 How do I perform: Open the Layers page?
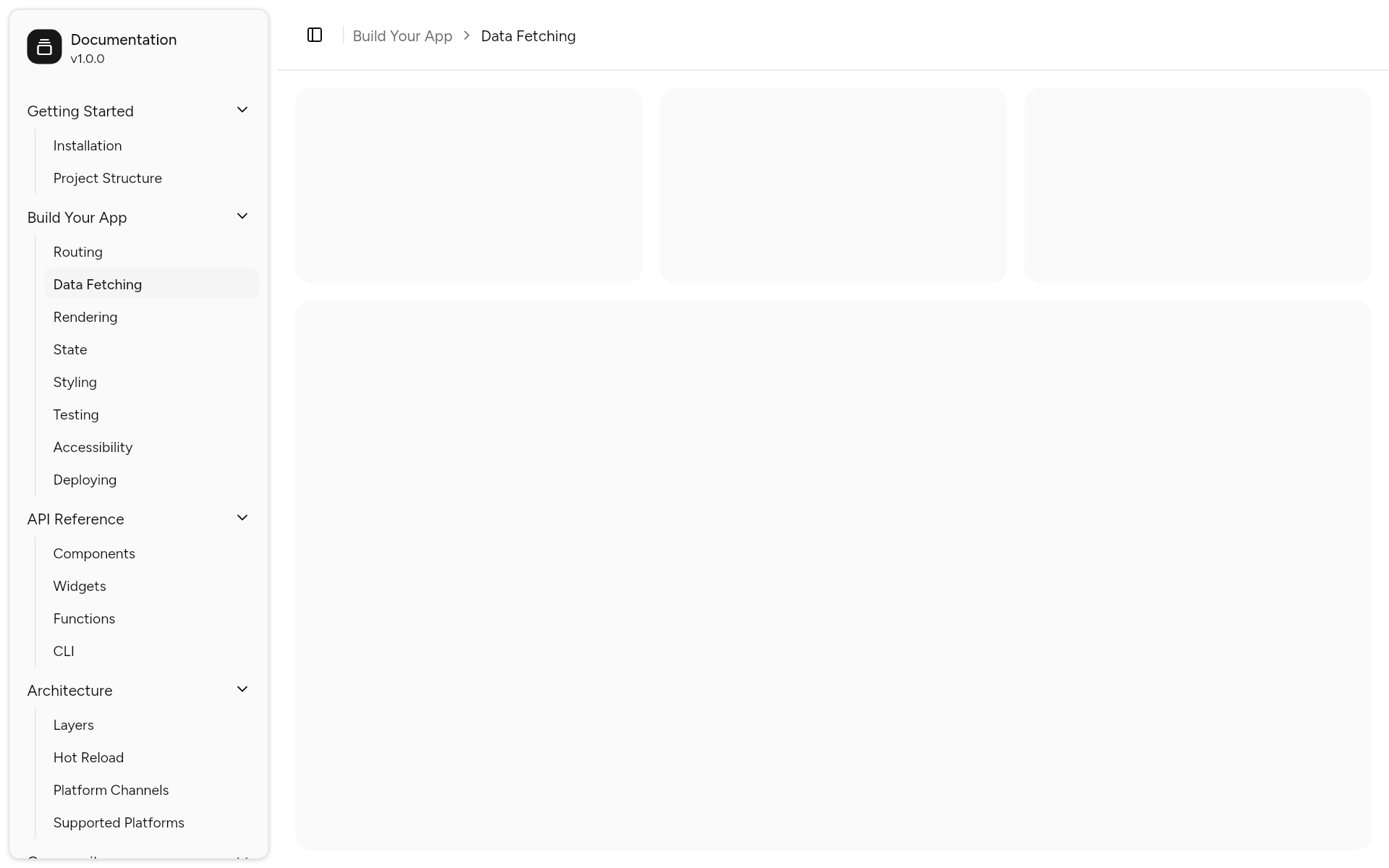(151, 725)
